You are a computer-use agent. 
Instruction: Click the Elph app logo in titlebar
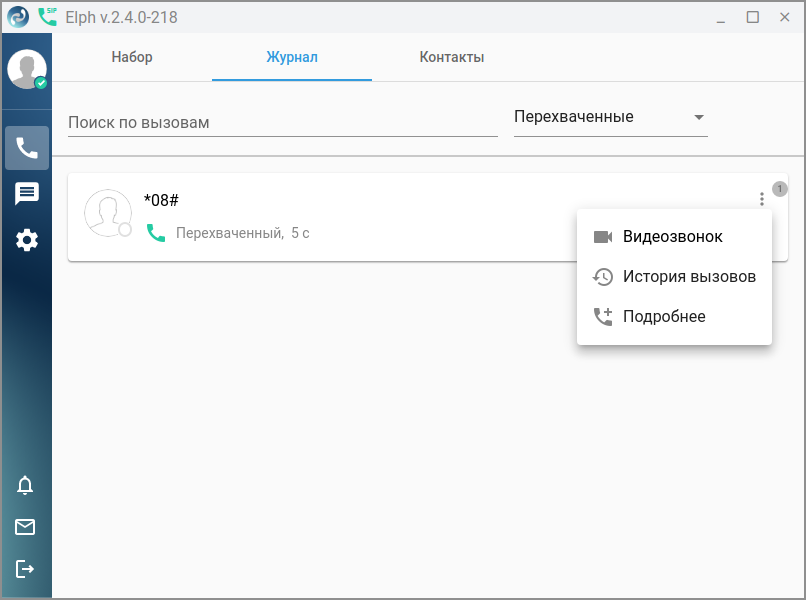(x=18, y=17)
